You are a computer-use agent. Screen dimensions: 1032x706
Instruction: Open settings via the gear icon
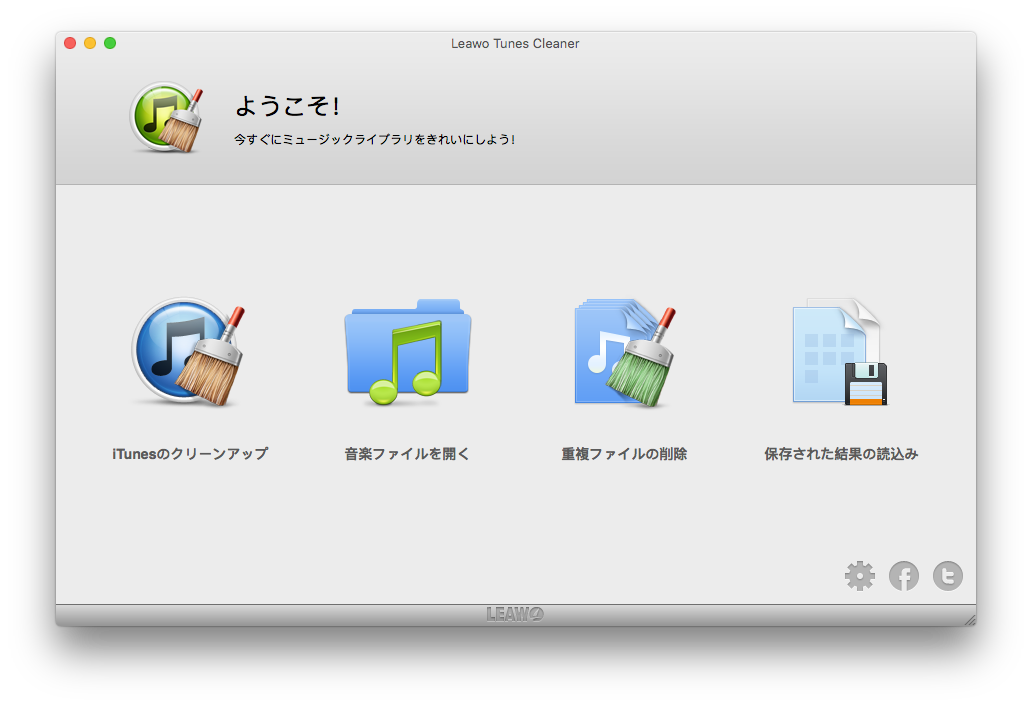[860, 576]
